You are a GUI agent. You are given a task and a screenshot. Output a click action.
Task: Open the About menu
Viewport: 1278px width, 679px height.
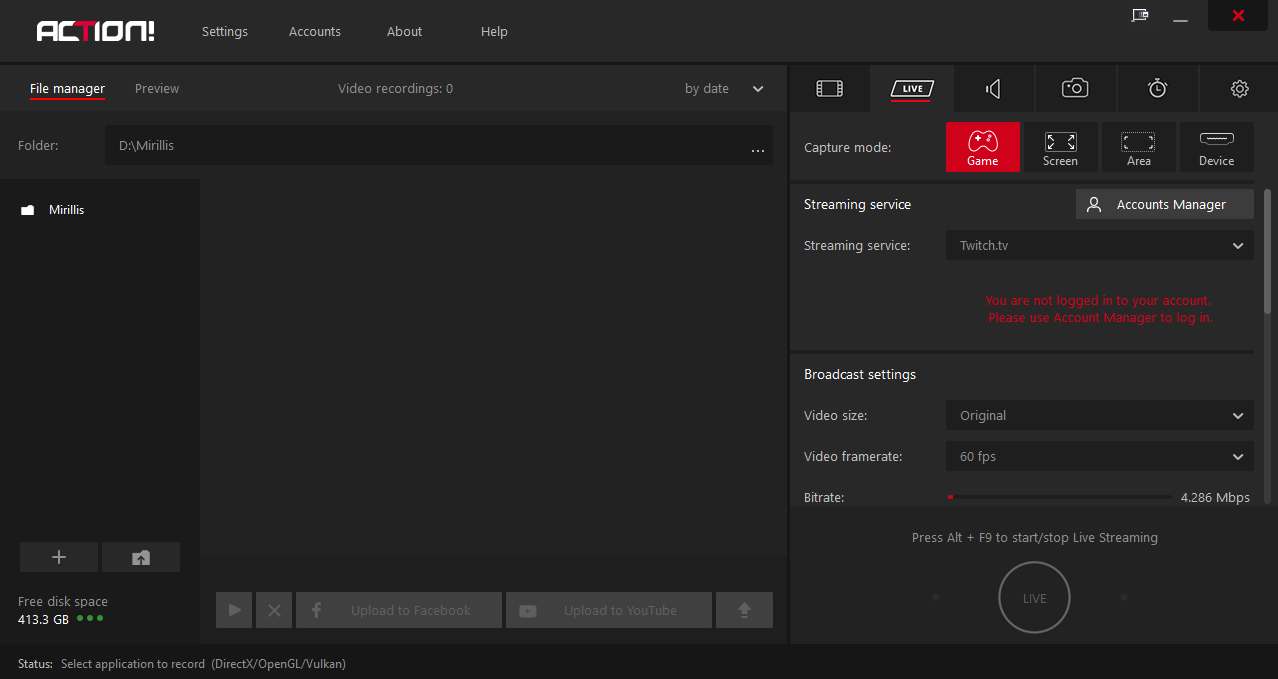[405, 31]
